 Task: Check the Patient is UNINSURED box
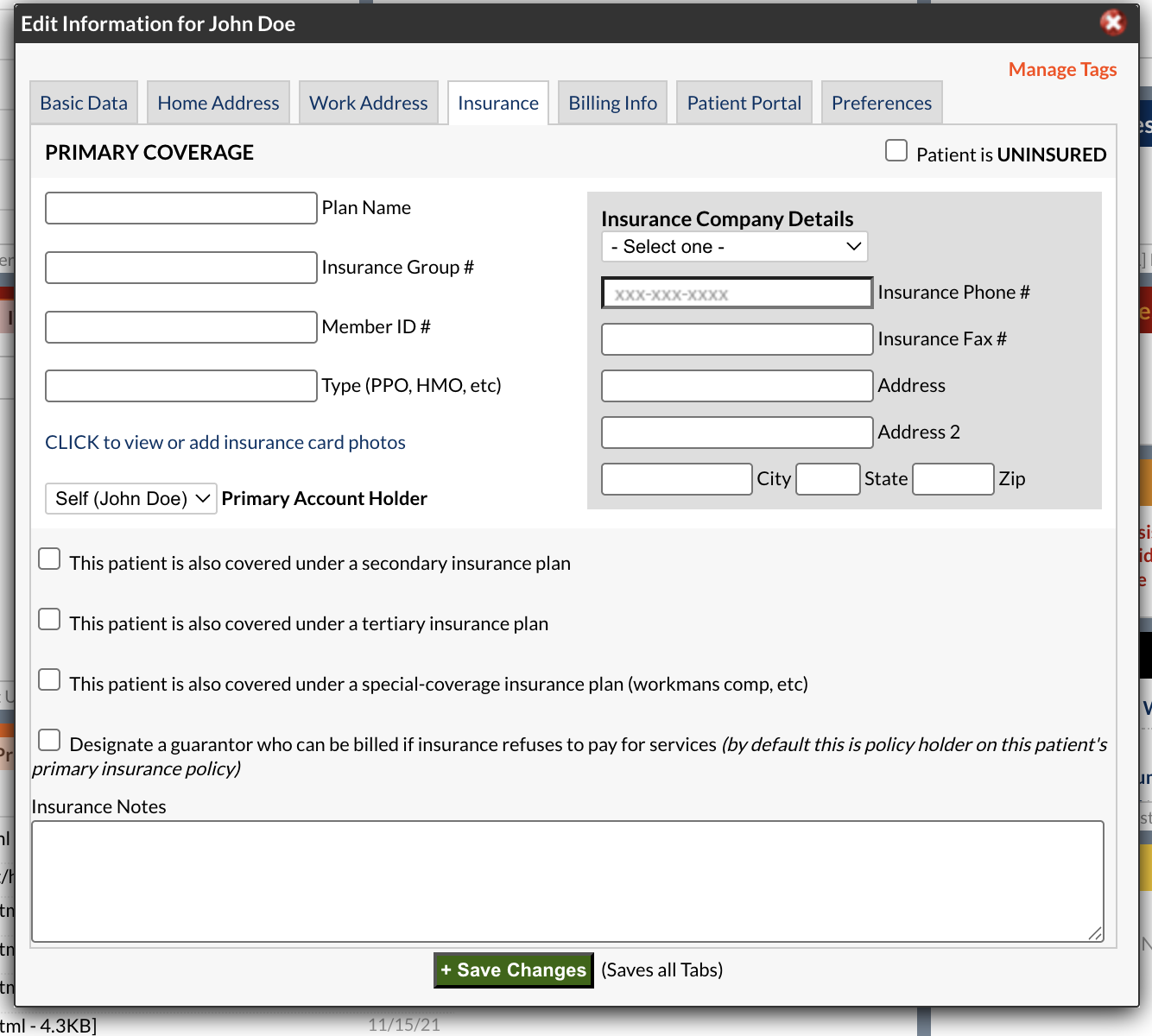tap(896, 151)
